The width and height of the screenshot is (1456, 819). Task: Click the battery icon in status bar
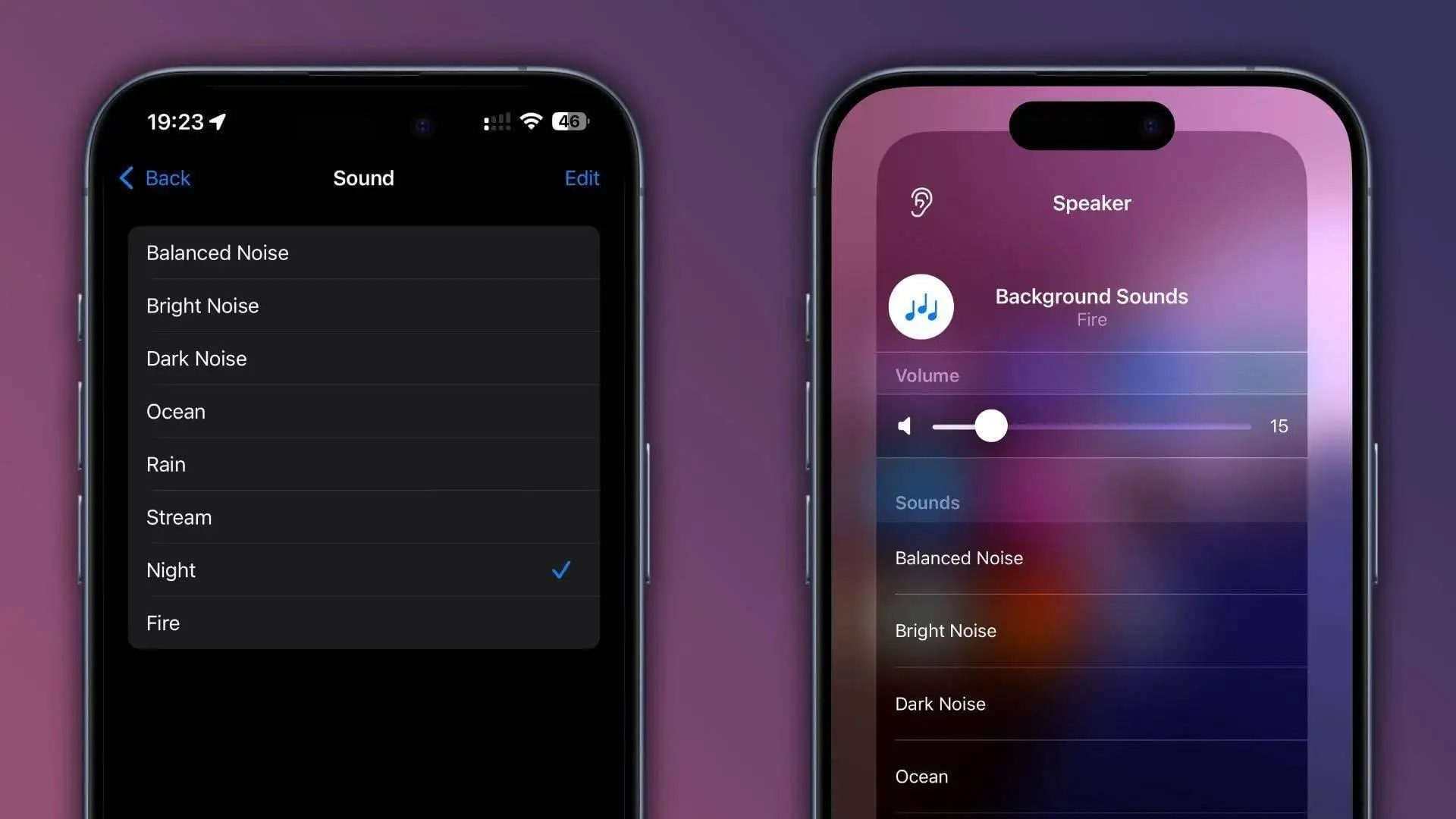pos(568,121)
